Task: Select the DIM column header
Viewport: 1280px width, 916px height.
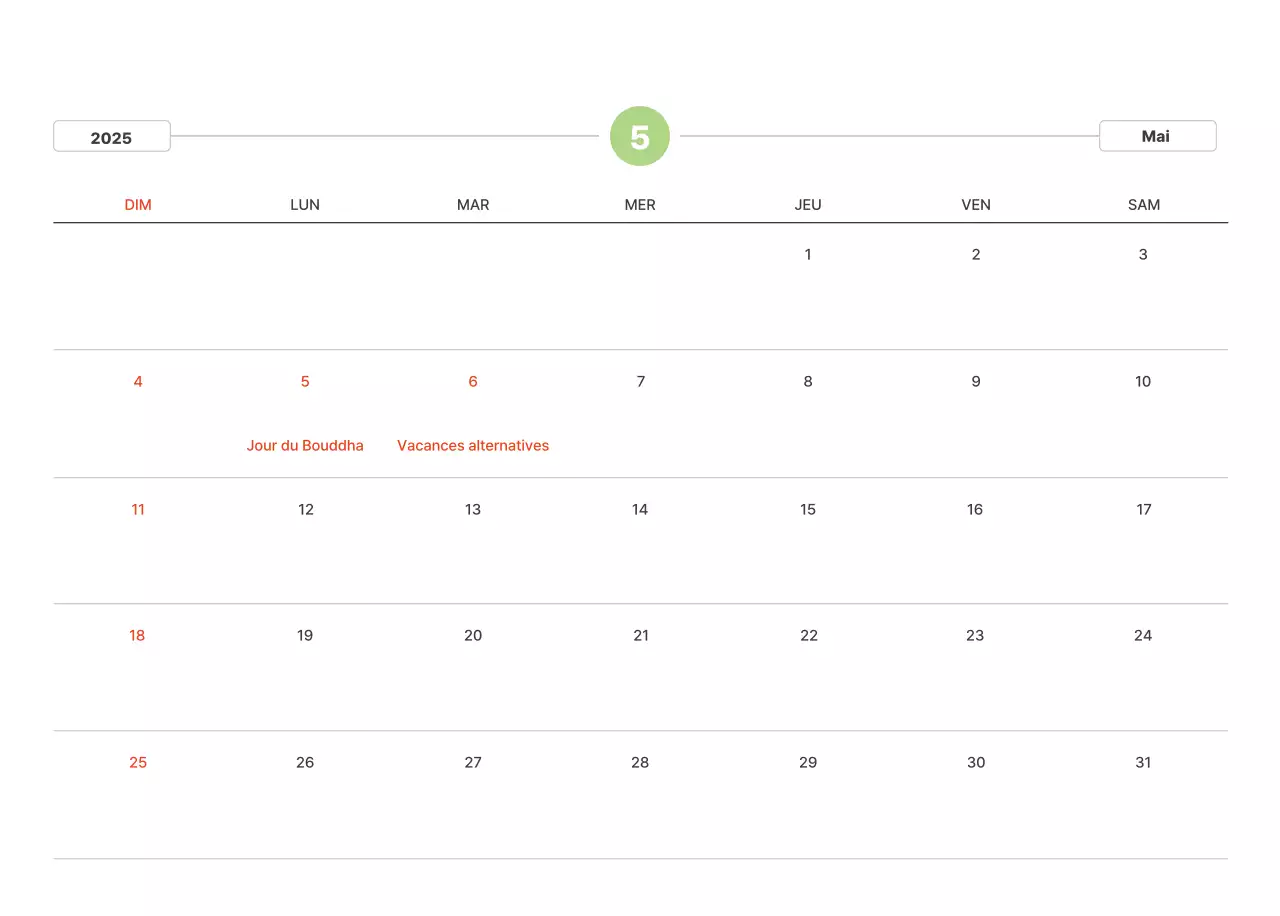Action: click(x=138, y=205)
